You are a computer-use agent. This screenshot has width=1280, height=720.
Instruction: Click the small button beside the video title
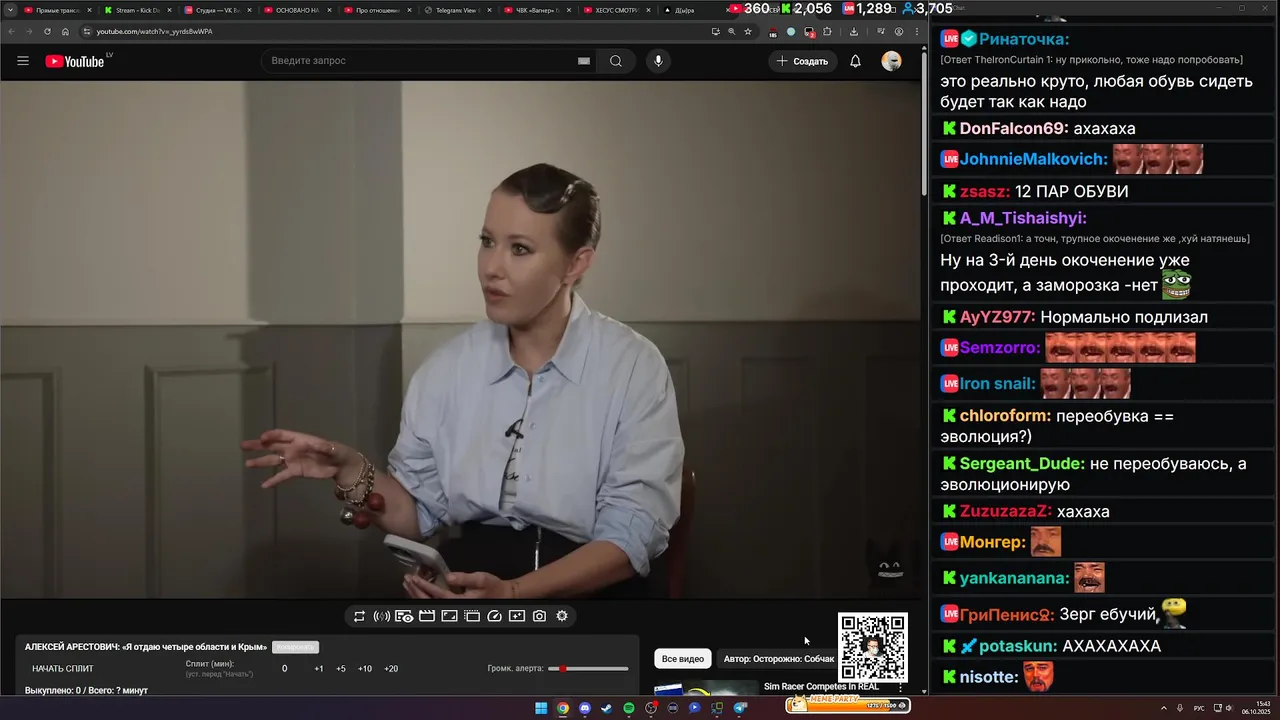pos(295,647)
